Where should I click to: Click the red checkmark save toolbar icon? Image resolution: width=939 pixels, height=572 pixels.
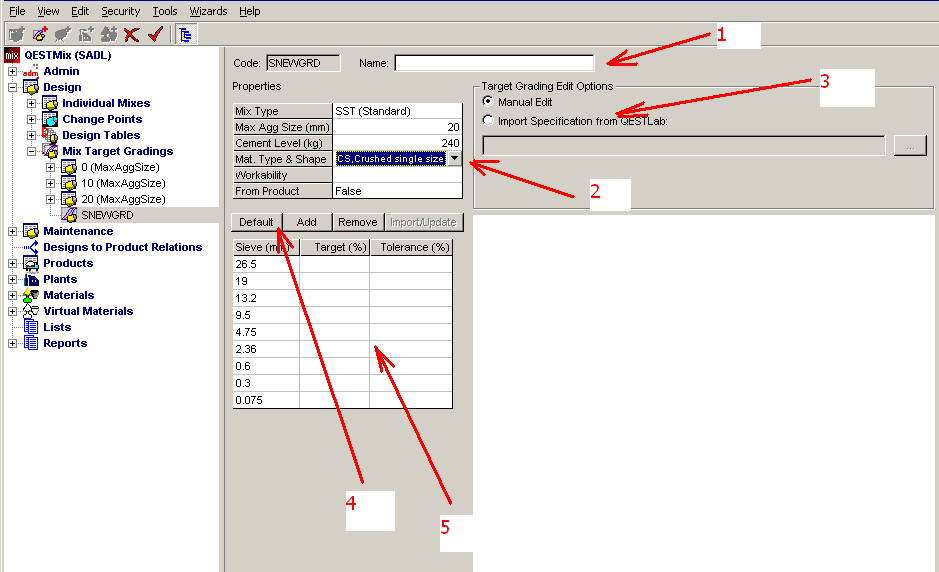tap(155, 34)
